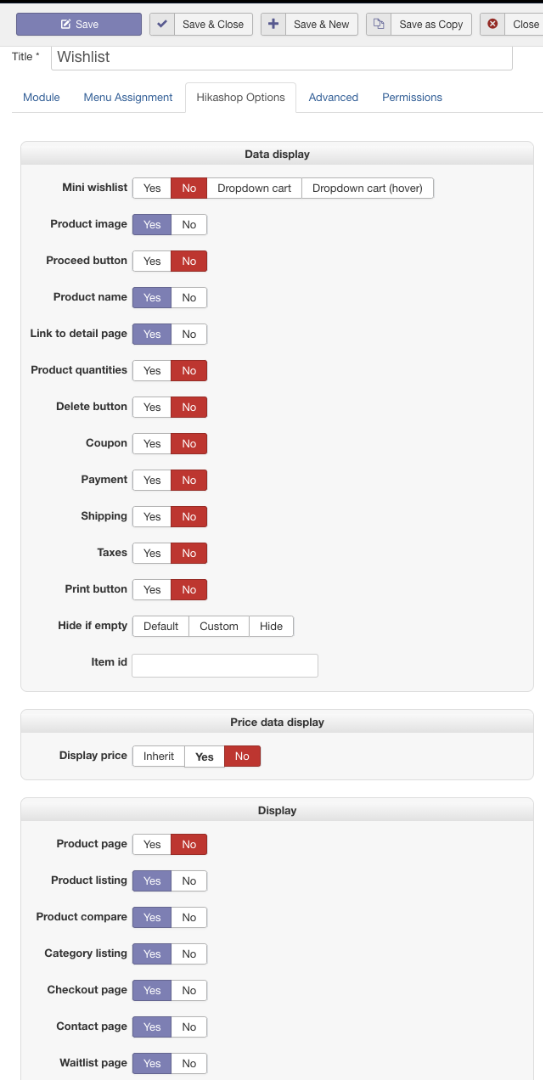Switch to the Menu Assignment tab

pos(128,97)
